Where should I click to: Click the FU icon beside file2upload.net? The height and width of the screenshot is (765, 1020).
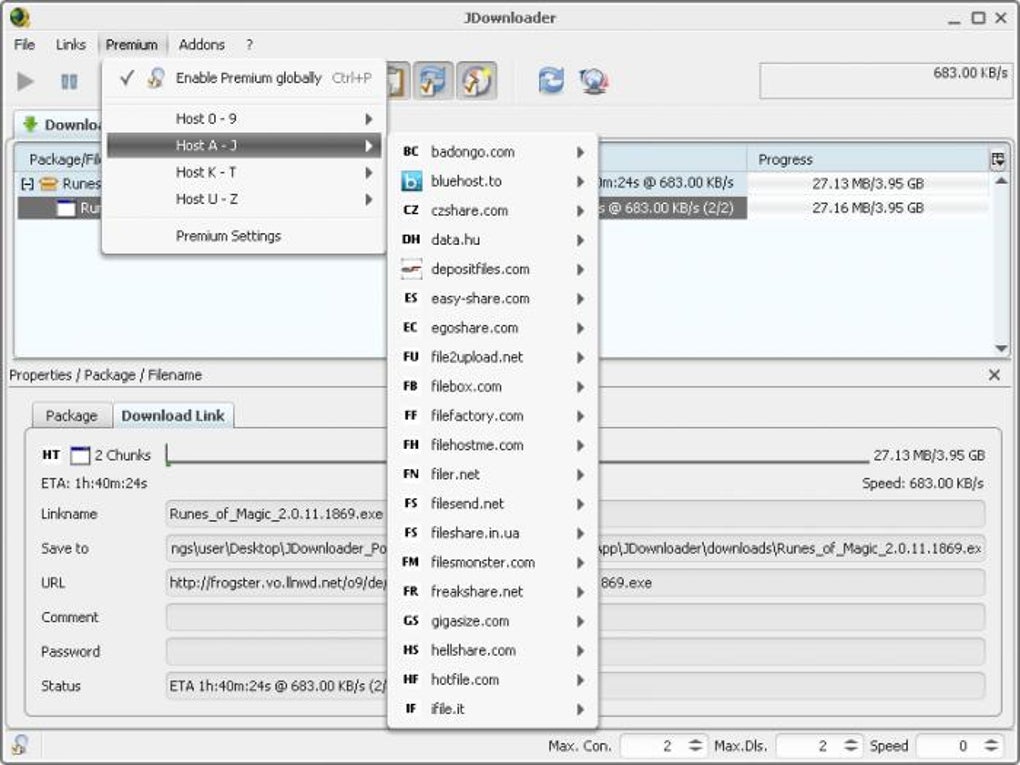(410, 357)
